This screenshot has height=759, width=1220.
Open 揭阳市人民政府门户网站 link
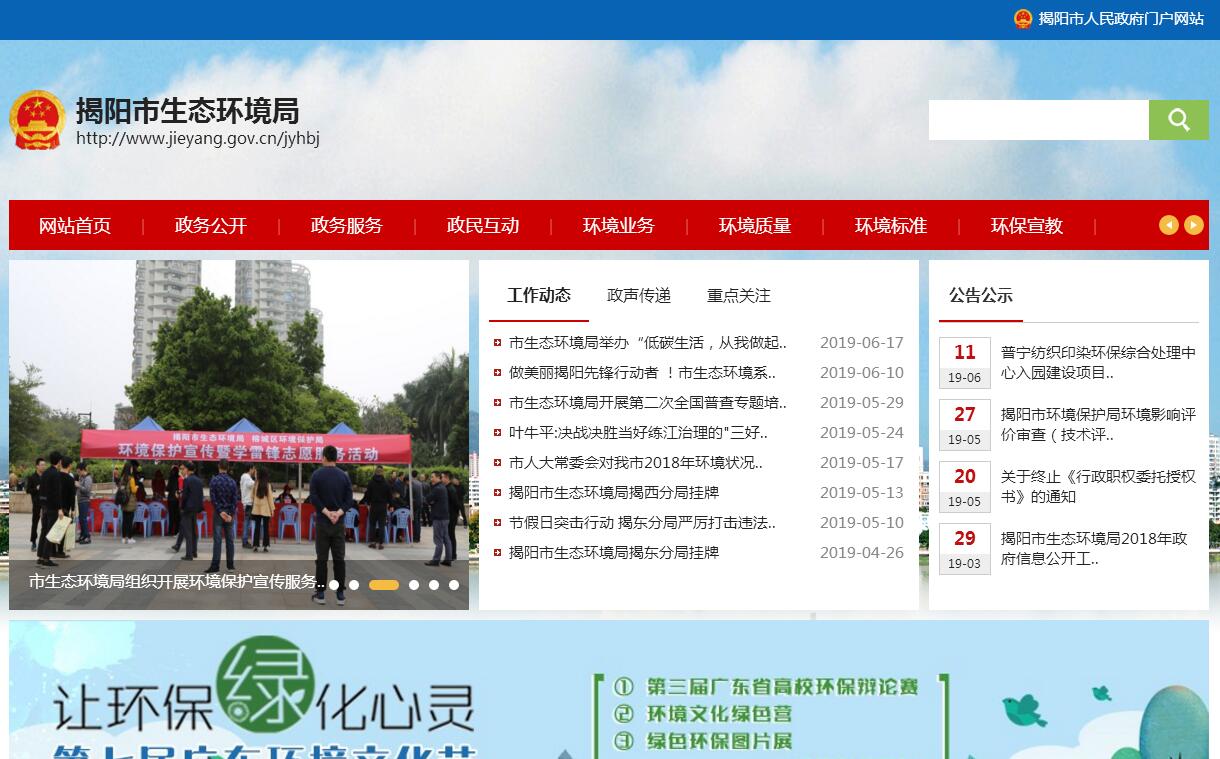[1120, 19]
